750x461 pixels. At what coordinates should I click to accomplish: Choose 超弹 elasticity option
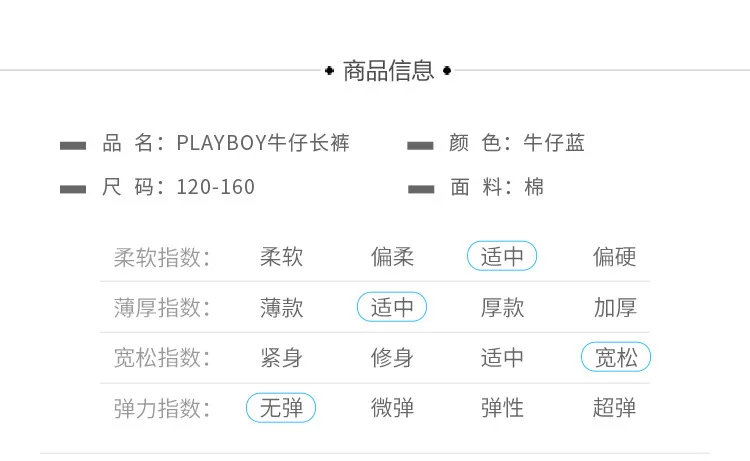(x=615, y=408)
